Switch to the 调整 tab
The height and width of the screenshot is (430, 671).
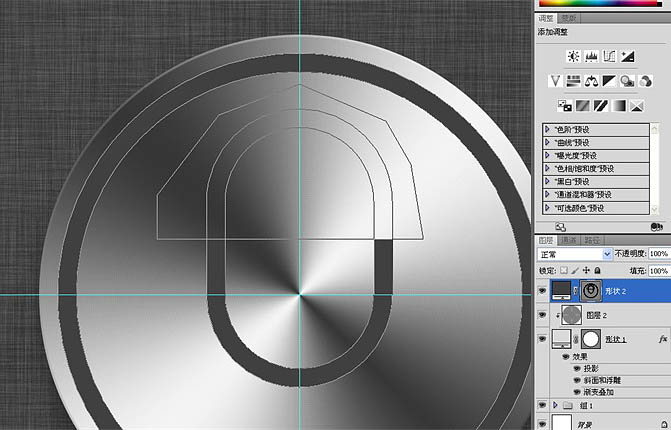546,18
